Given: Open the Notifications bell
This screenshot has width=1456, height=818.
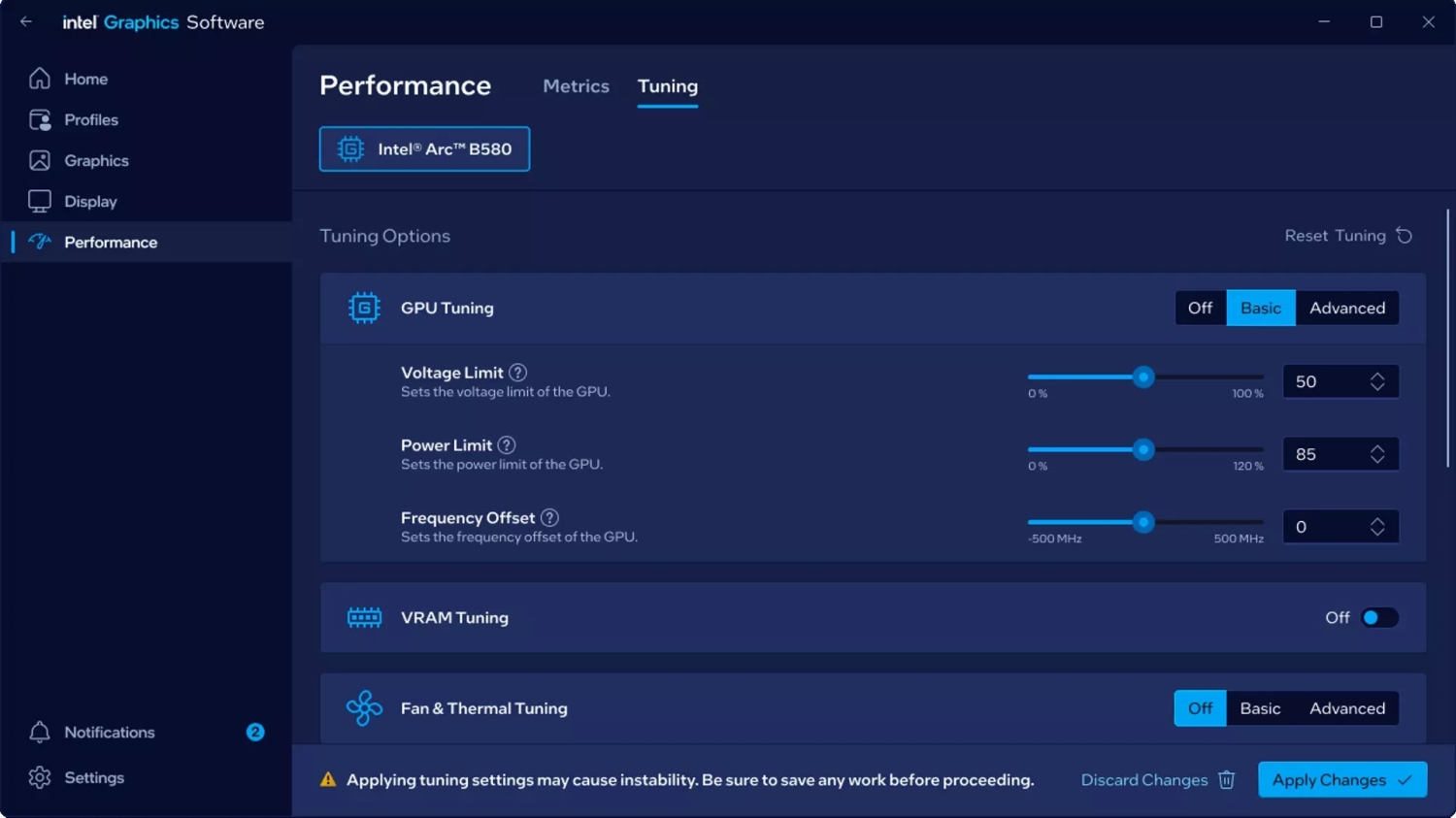Looking at the screenshot, I should [39, 732].
